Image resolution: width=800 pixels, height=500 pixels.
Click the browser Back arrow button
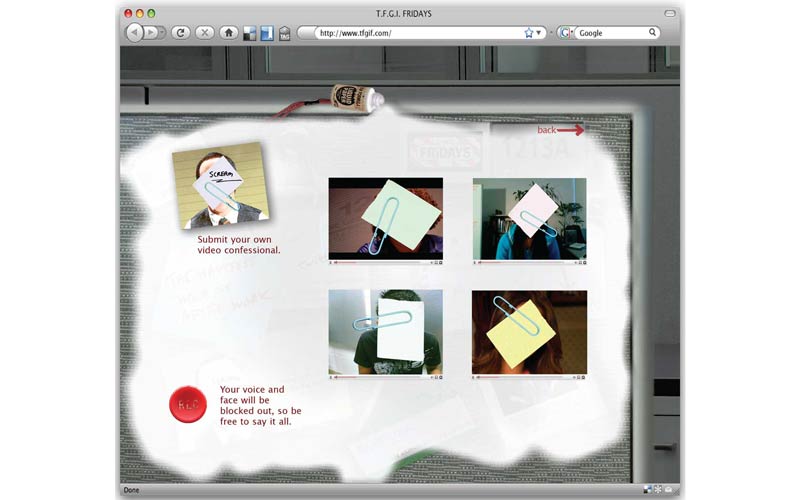(x=134, y=33)
